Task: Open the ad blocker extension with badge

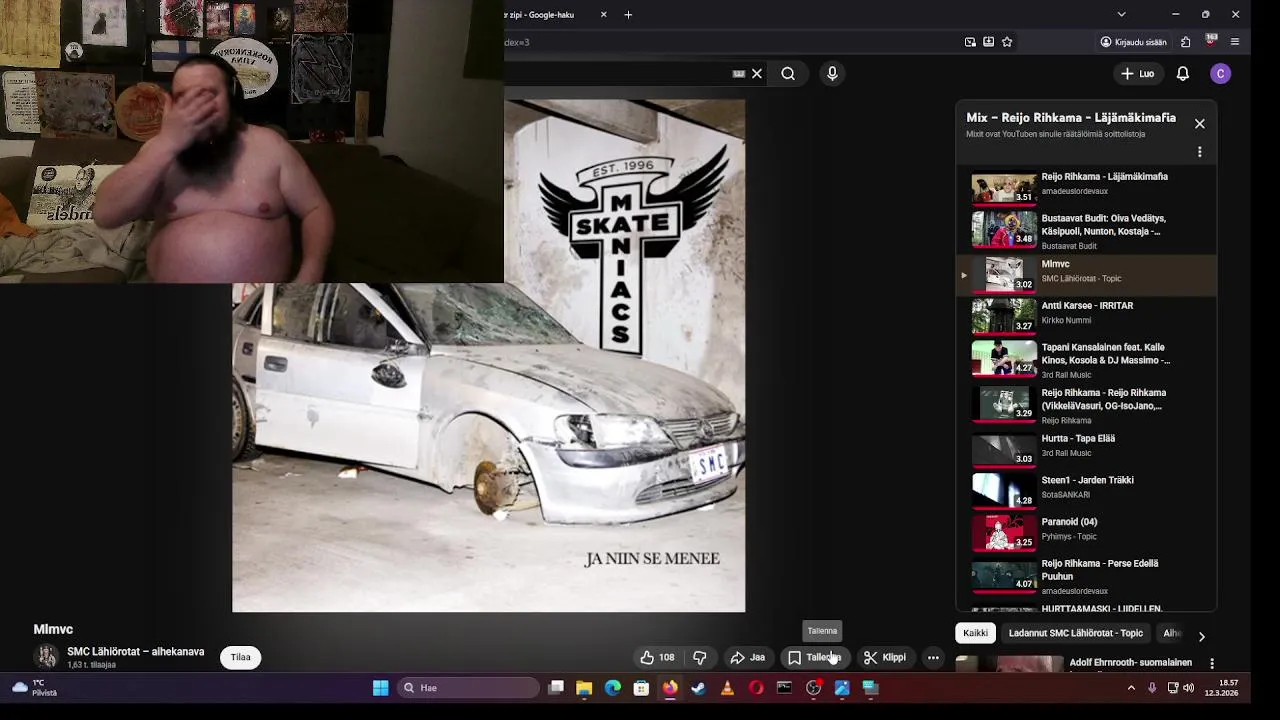Action: 1210,42
